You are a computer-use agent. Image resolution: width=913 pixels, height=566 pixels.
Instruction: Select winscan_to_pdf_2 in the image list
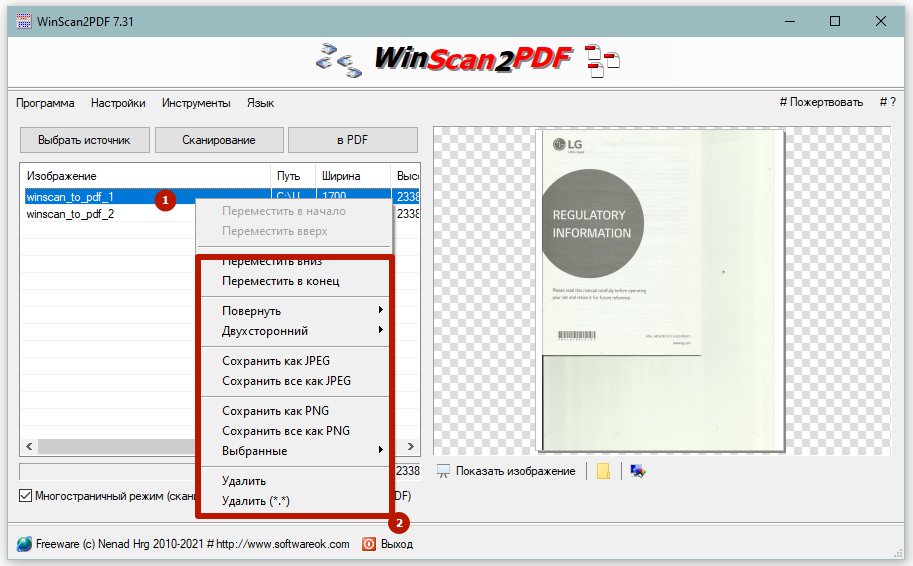pos(70,214)
